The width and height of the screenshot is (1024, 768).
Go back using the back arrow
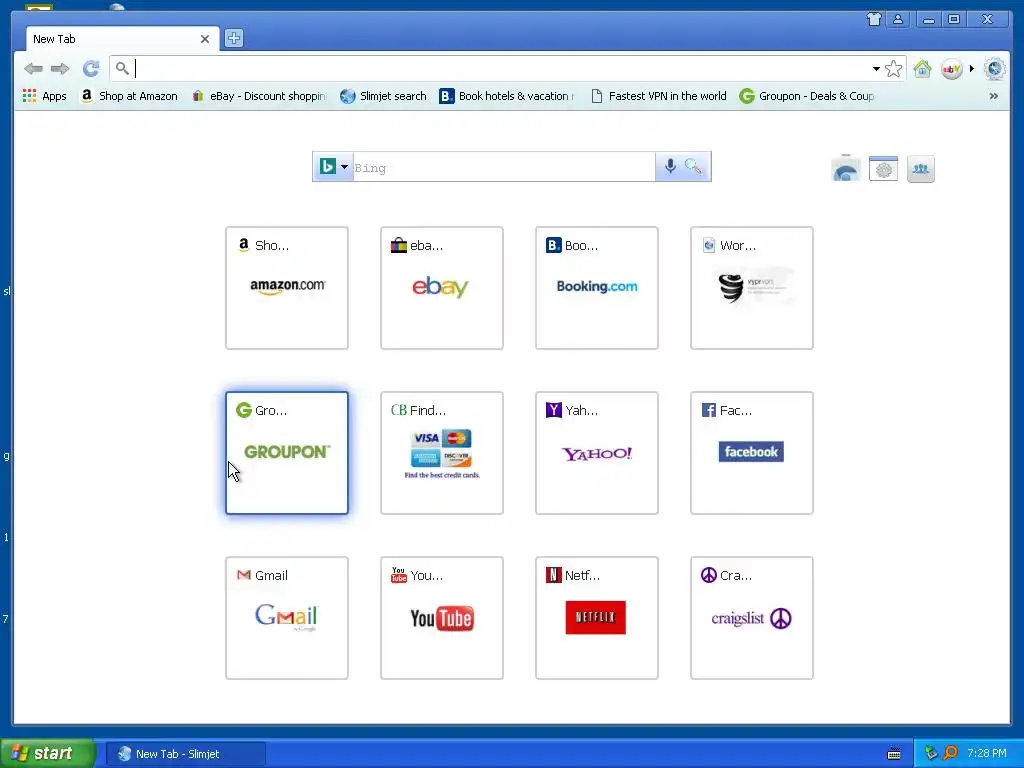(x=33, y=69)
